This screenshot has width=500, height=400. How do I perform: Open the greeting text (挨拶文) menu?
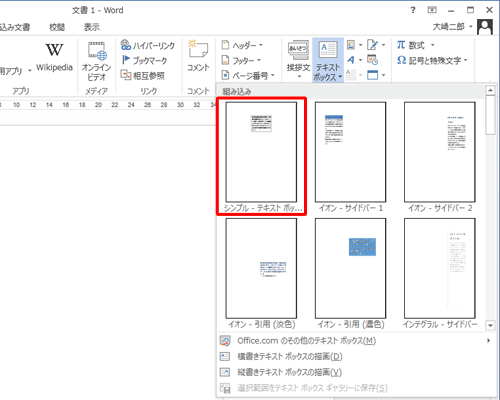click(298, 60)
